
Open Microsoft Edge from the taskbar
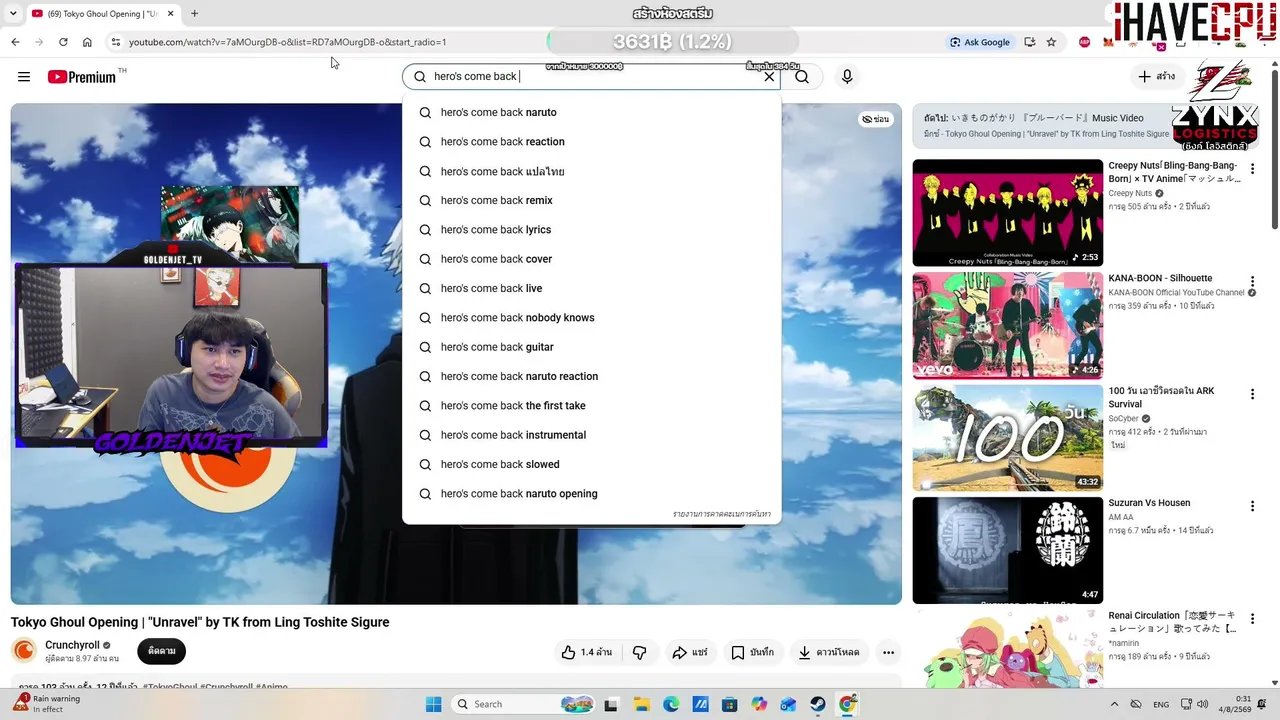(671, 704)
